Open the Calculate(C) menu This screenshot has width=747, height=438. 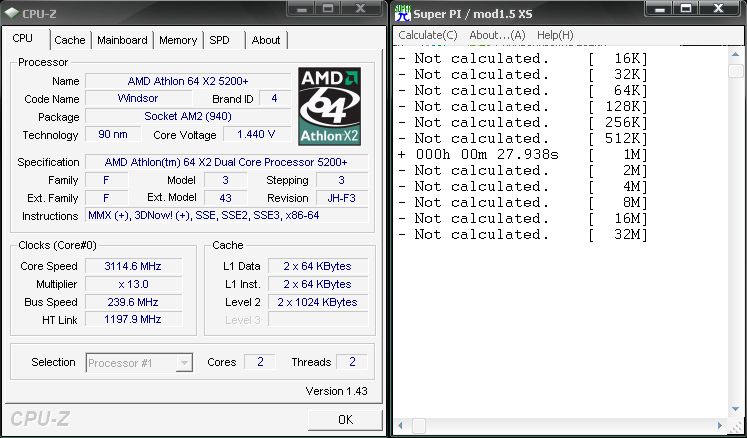coord(427,35)
